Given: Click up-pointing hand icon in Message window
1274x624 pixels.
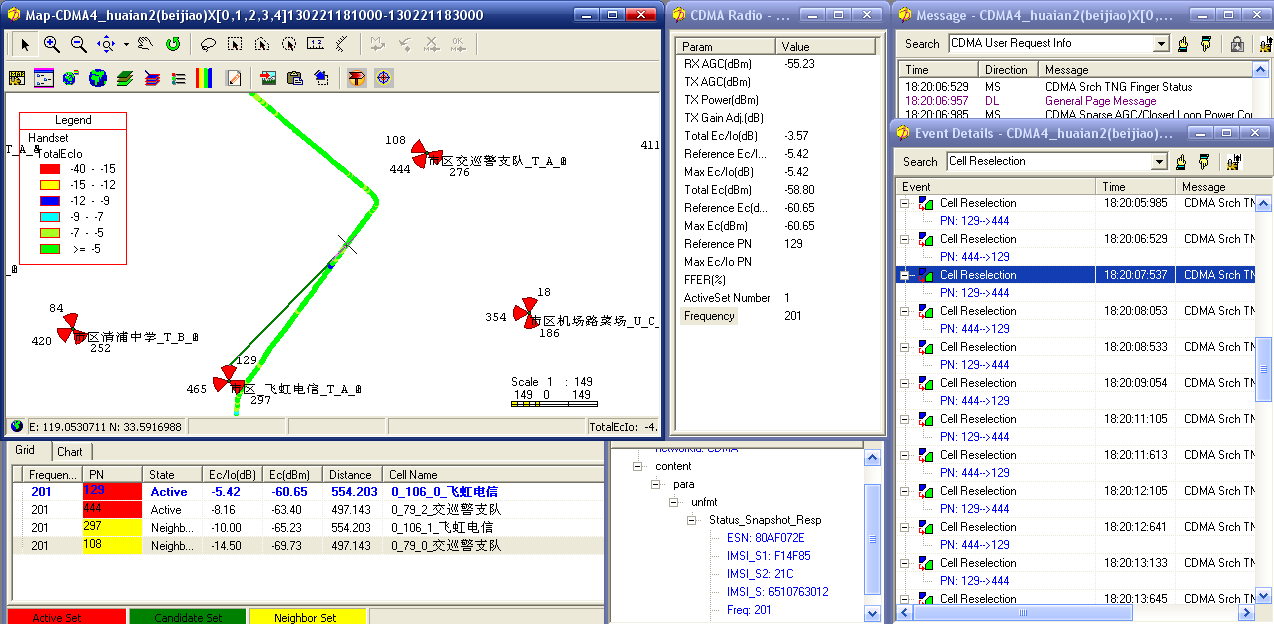Looking at the screenshot, I should point(1183,44).
